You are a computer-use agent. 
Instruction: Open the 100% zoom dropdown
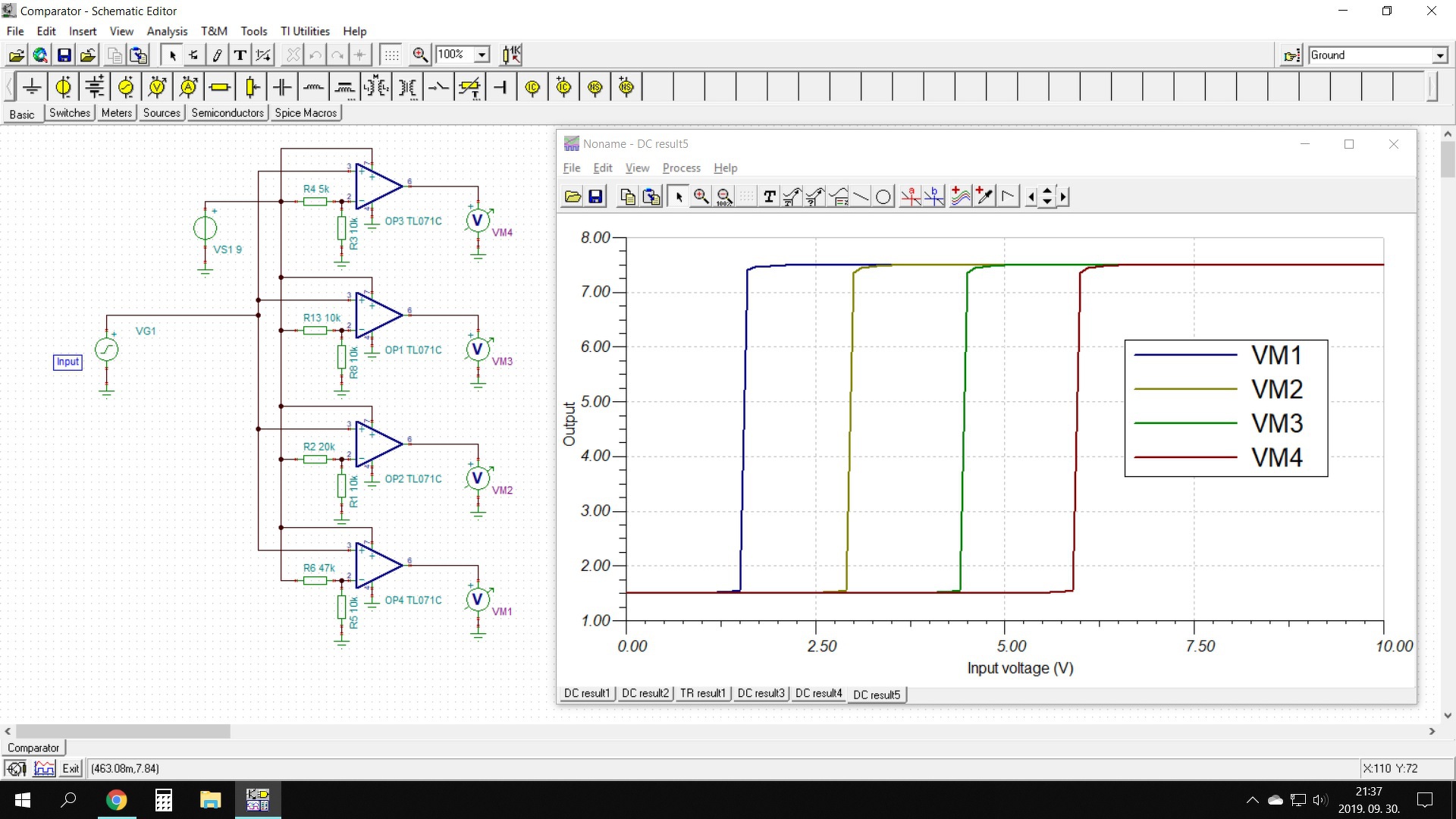click(482, 55)
